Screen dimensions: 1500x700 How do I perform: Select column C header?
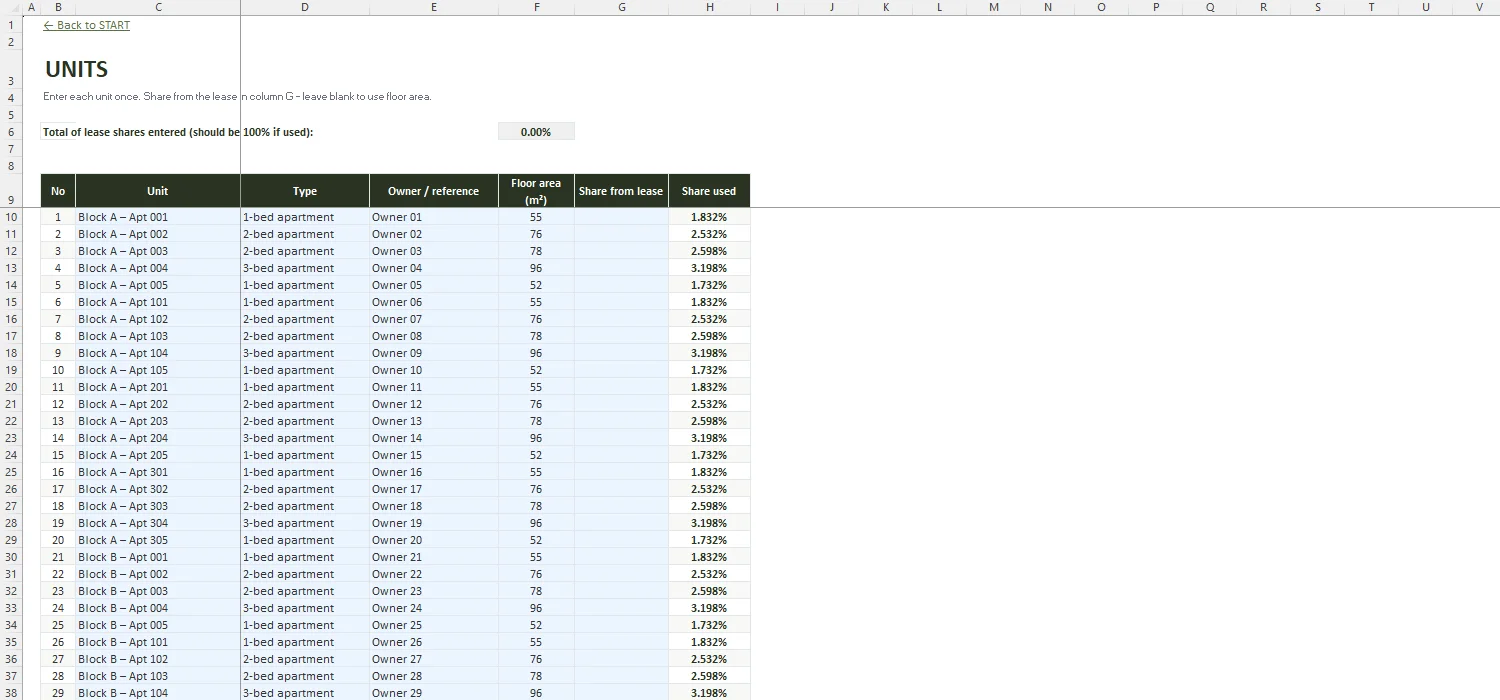click(158, 7)
